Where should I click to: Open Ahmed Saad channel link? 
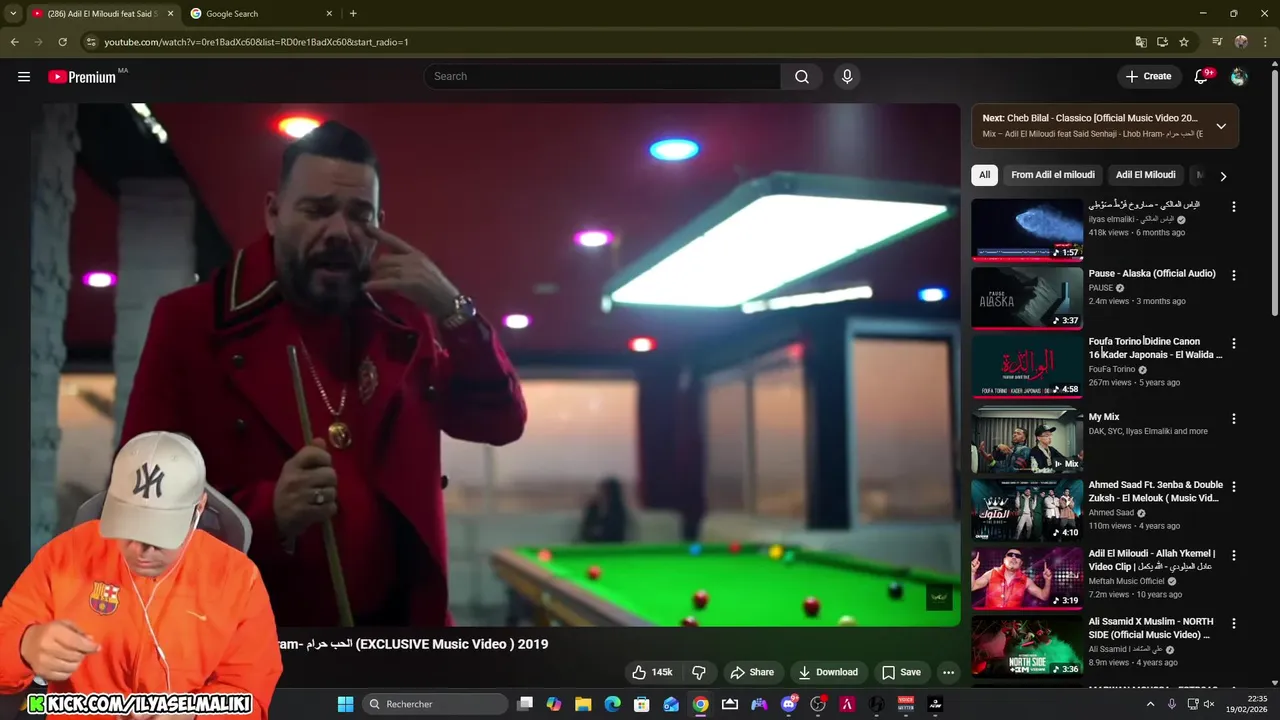click(1111, 513)
